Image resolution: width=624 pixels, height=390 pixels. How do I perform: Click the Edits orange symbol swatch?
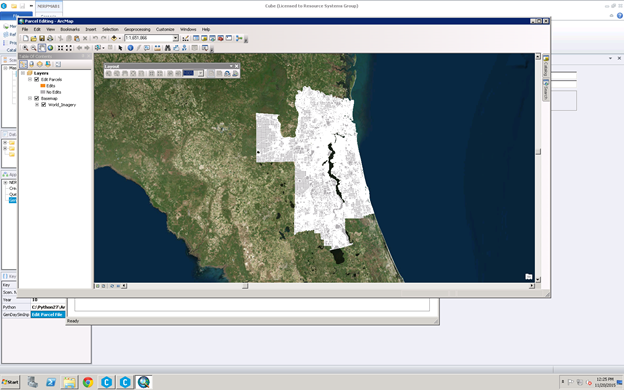click(43, 86)
